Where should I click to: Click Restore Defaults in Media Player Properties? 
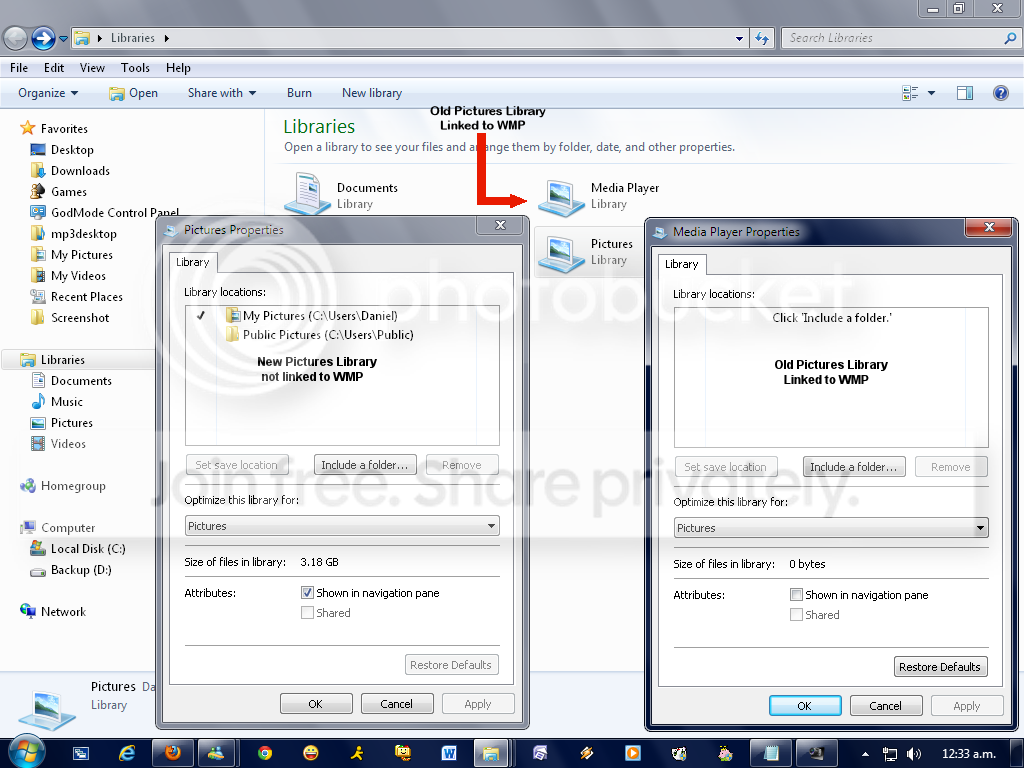tap(940, 666)
